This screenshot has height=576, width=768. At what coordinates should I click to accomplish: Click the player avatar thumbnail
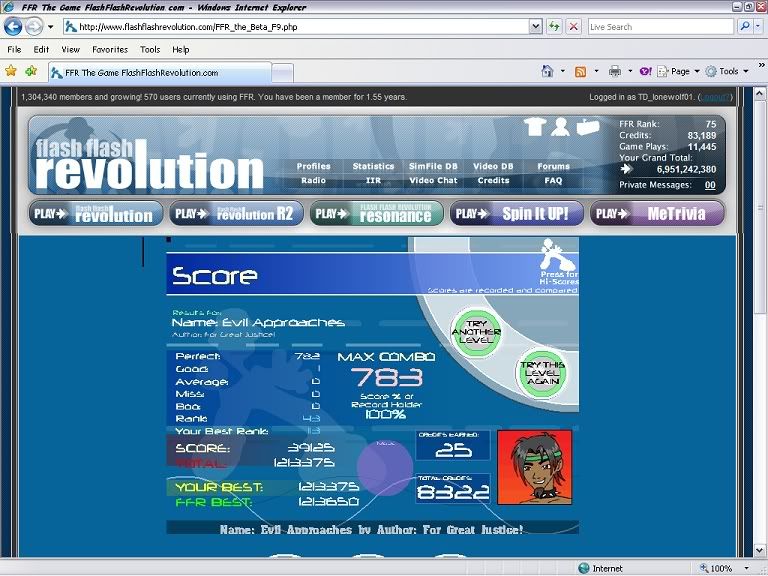pyautogui.click(x=534, y=467)
